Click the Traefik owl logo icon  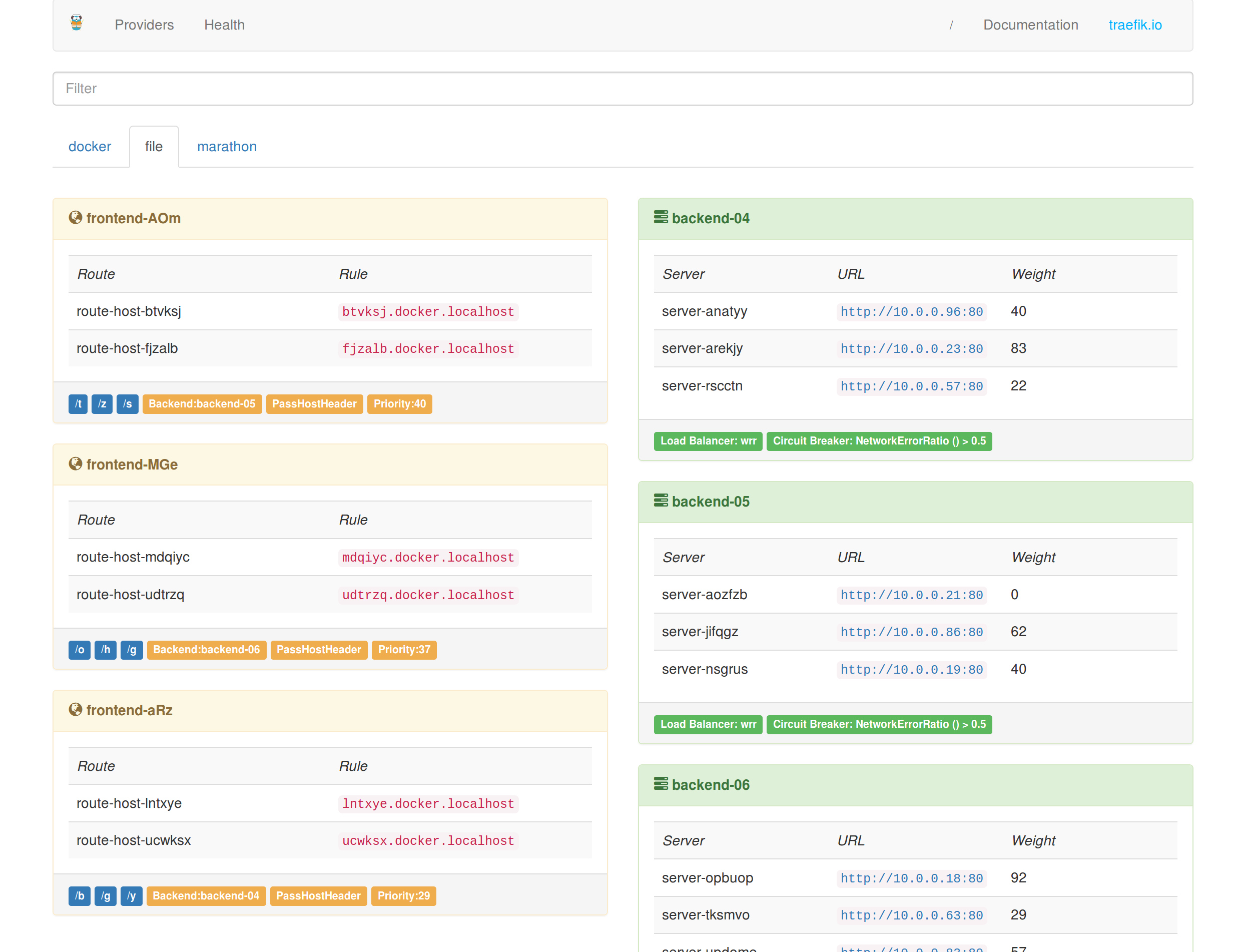click(76, 24)
